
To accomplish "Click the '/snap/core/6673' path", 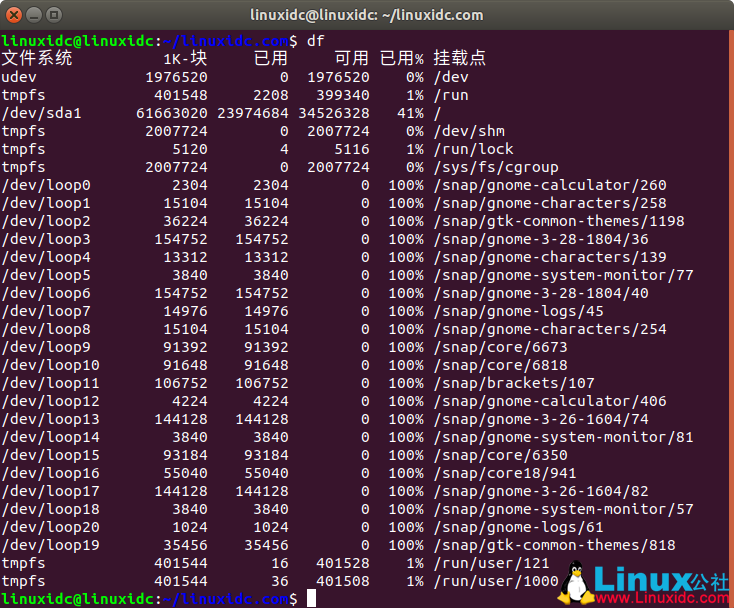I will 500,347.
